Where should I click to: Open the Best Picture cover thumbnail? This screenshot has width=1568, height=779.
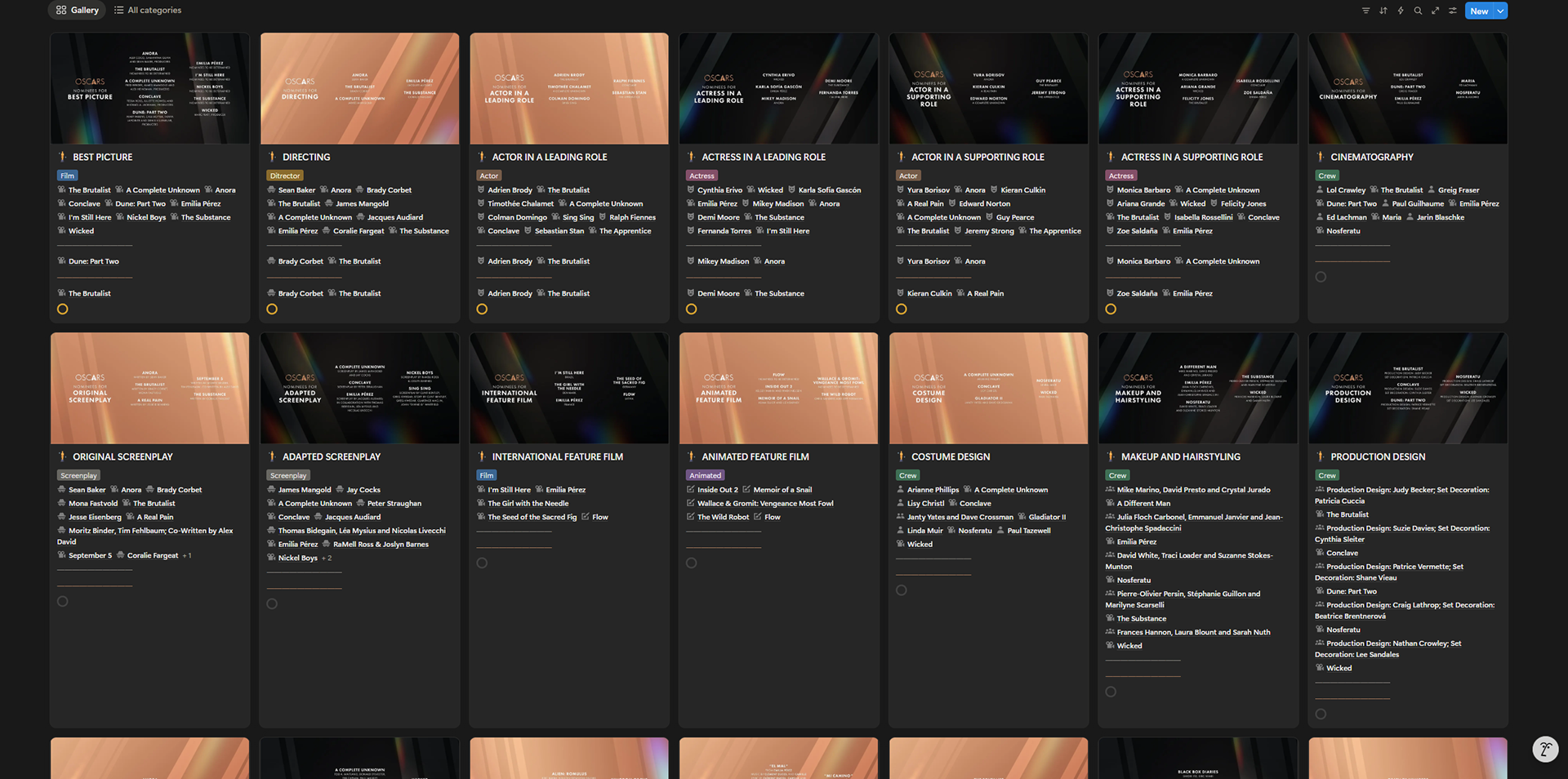pos(150,88)
